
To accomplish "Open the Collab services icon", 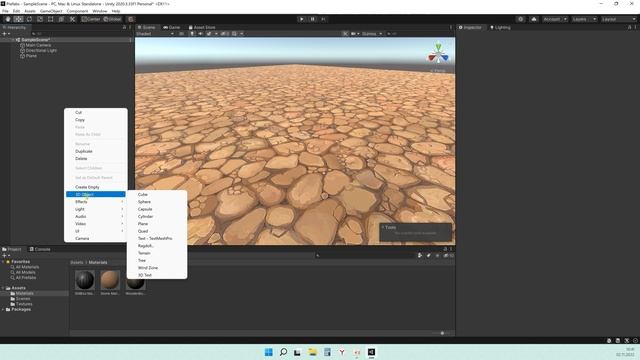I will (520, 19).
